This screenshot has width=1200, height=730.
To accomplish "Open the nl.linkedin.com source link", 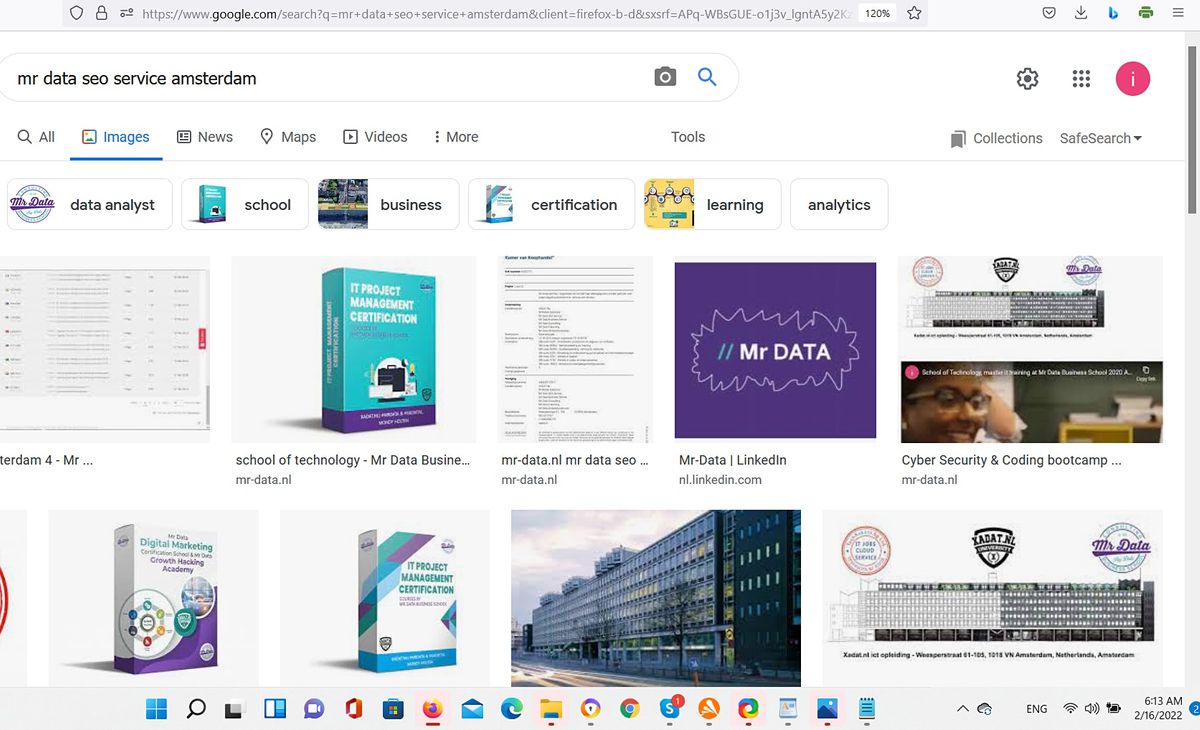I will pyautogui.click(x=720, y=480).
